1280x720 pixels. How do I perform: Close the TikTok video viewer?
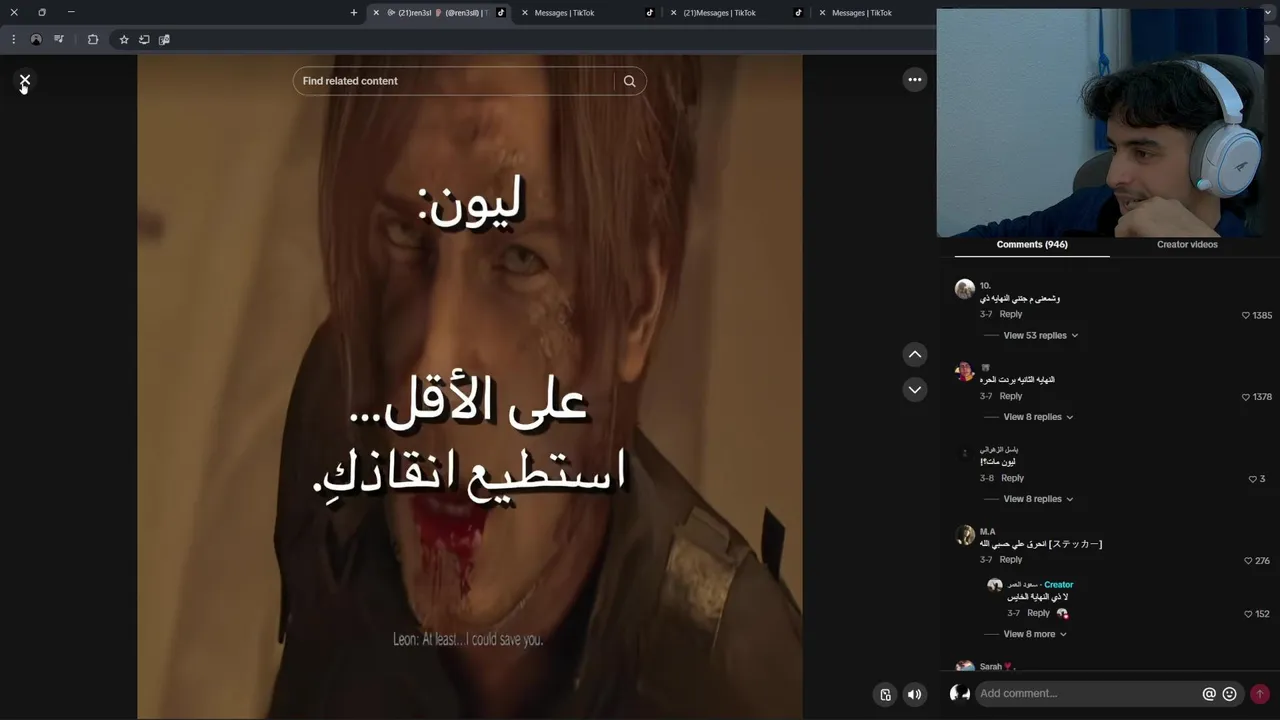[25, 80]
